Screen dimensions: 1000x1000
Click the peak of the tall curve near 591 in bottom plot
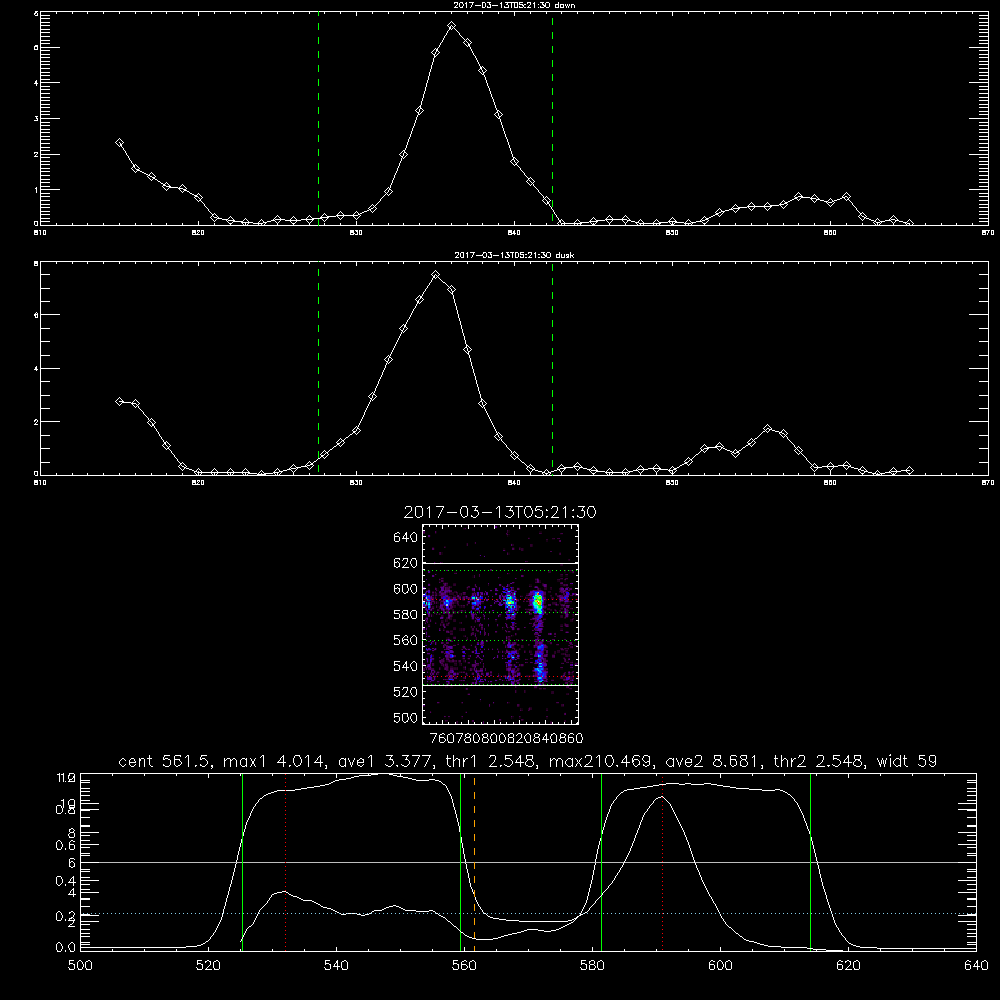tap(662, 797)
